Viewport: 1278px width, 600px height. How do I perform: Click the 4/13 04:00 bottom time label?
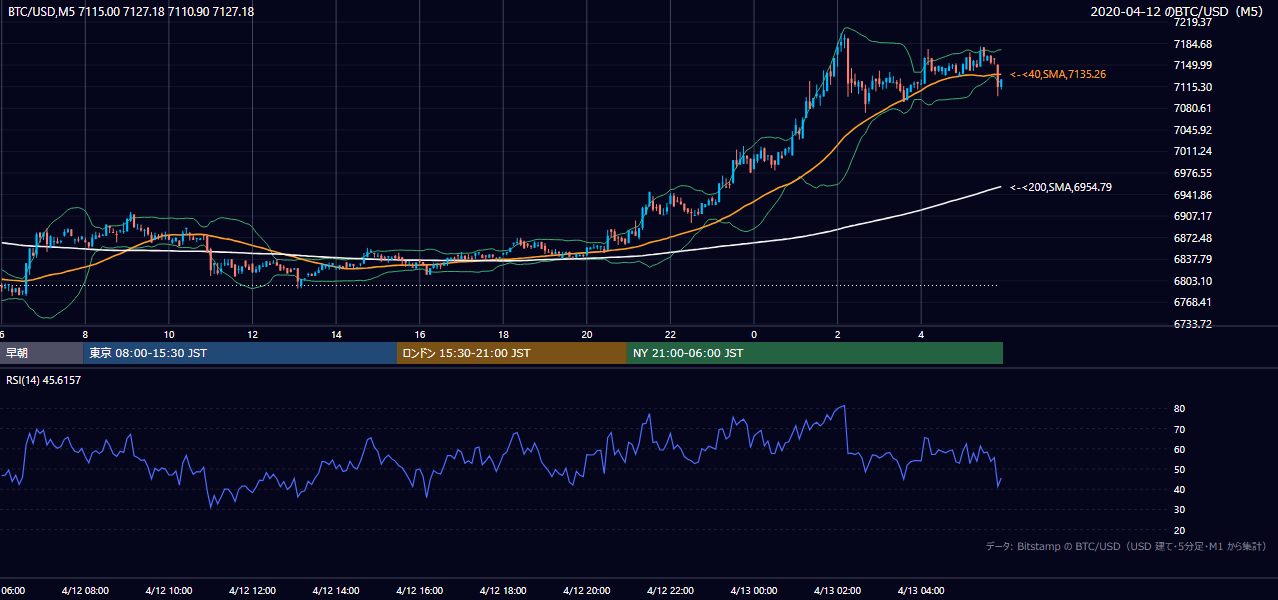(x=920, y=591)
